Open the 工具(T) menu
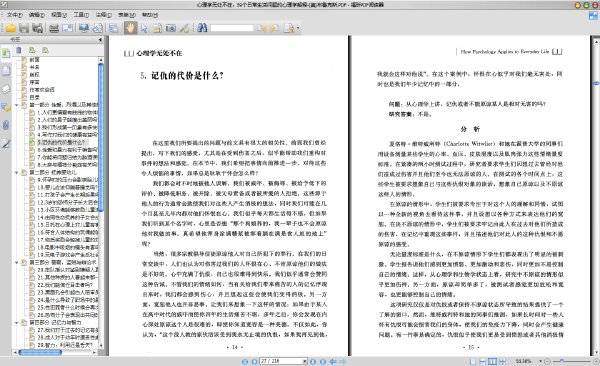This screenshot has width=600, height=366. [81, 15]
